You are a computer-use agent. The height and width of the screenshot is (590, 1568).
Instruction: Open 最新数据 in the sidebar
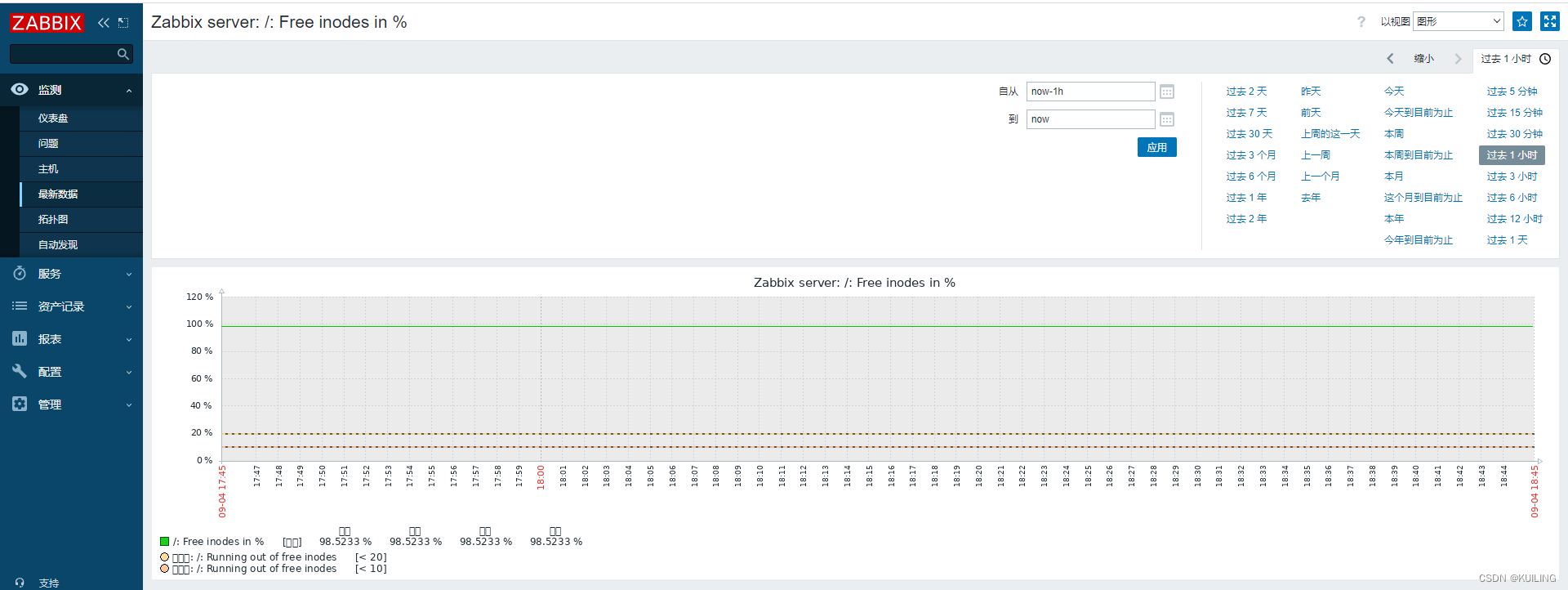point(58,194)
